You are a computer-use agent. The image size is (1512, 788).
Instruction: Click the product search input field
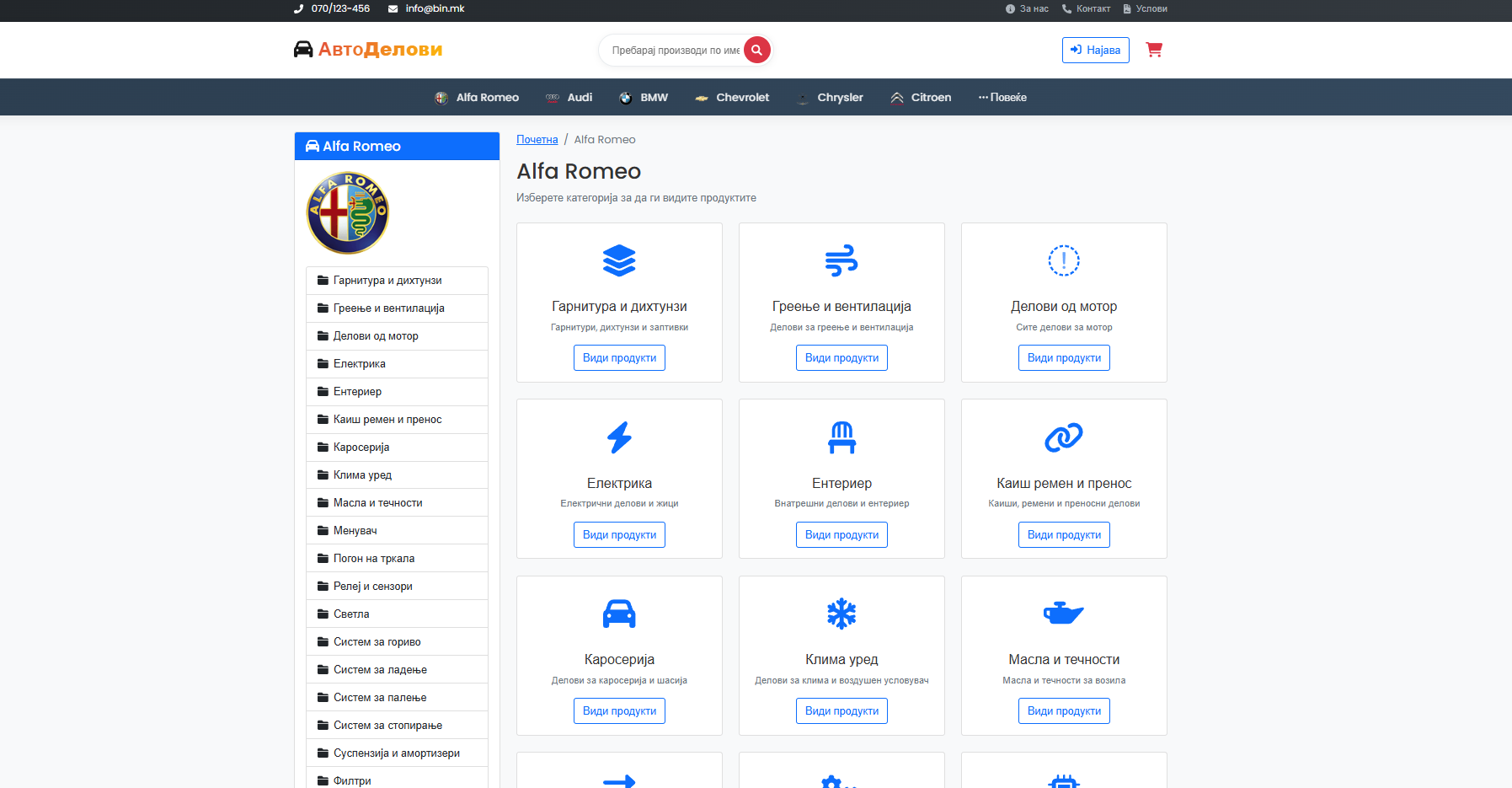point(674,51)
